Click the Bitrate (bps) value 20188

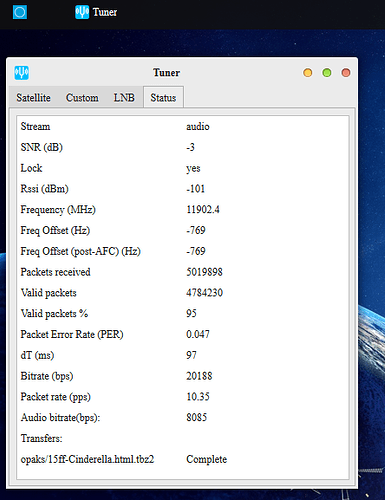click(x=199, y=376)
